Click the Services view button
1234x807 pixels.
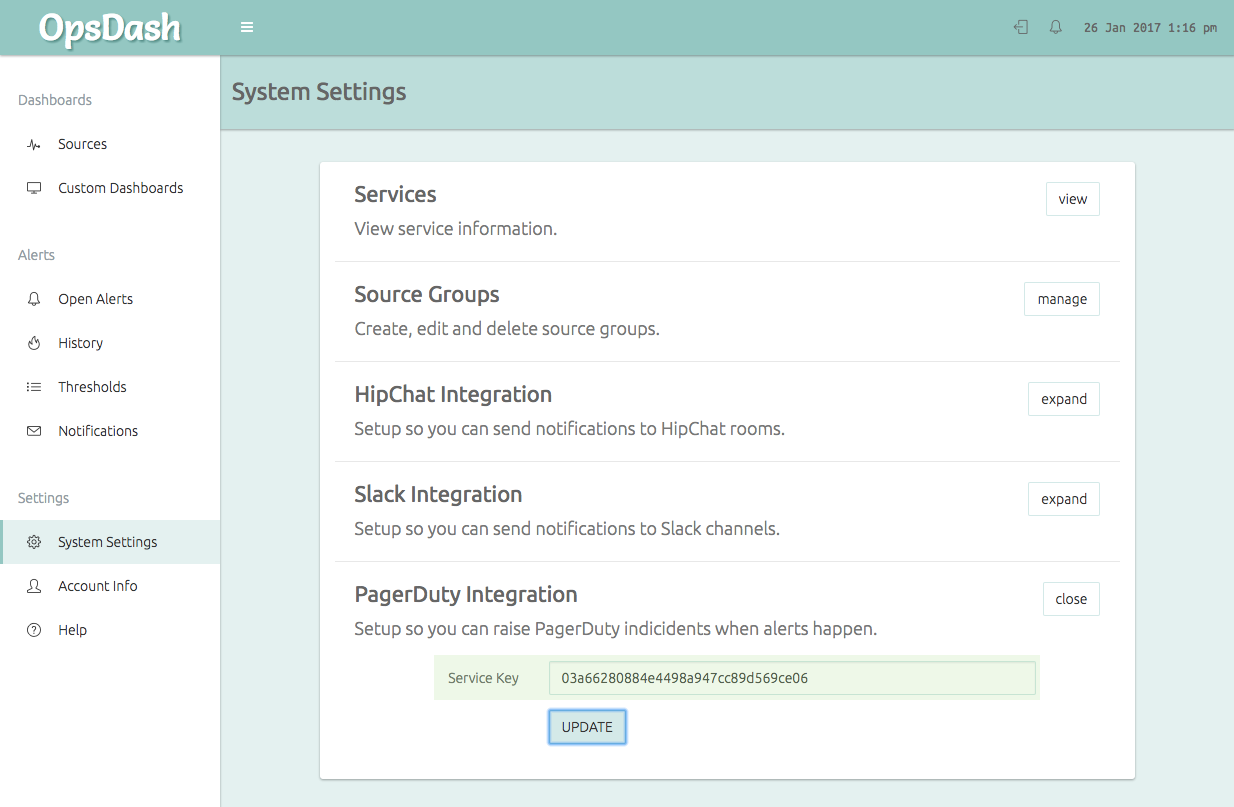coord(1072,199)
